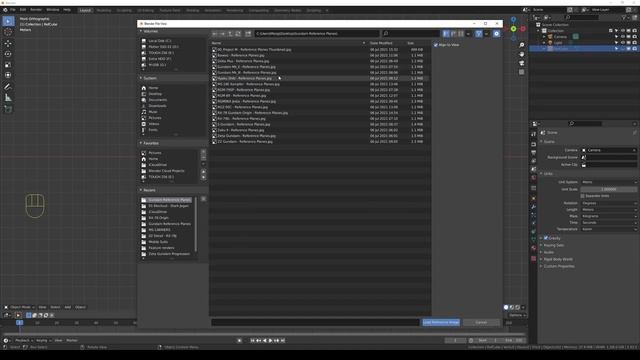Open the Output properties tab
The width and height of the screenshot is (640, 360).
tap(533, 152)
